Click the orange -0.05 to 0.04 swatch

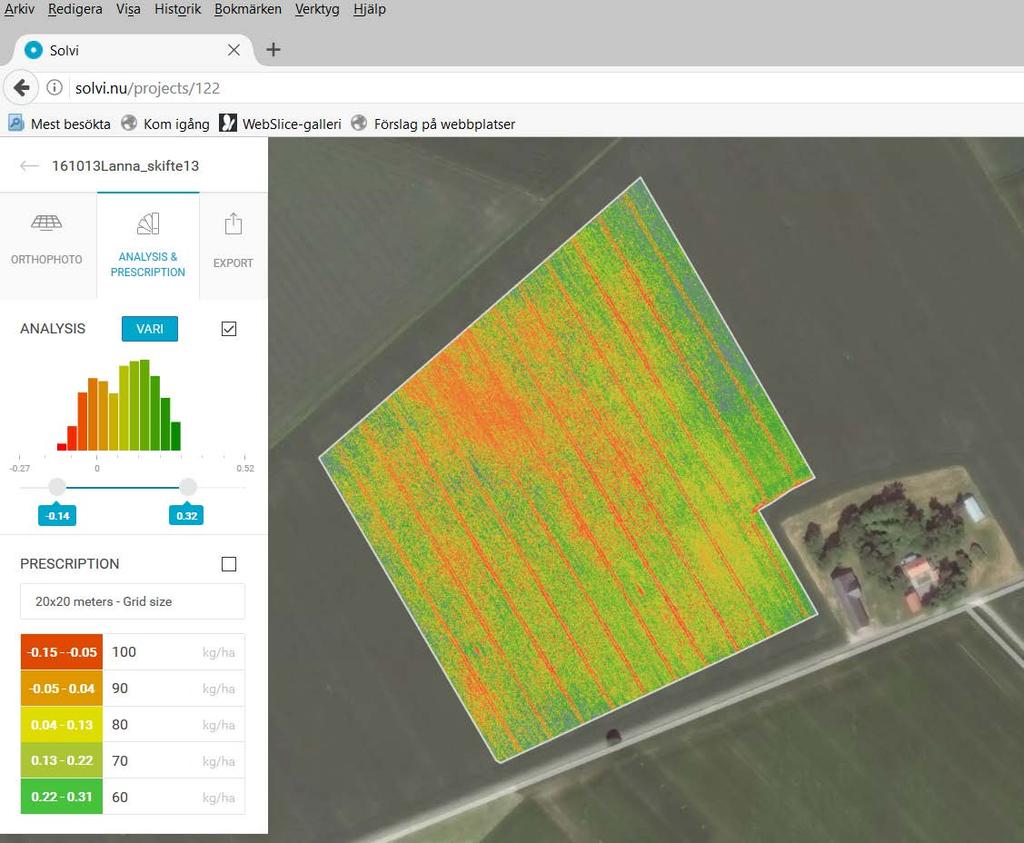pos(61,688)
